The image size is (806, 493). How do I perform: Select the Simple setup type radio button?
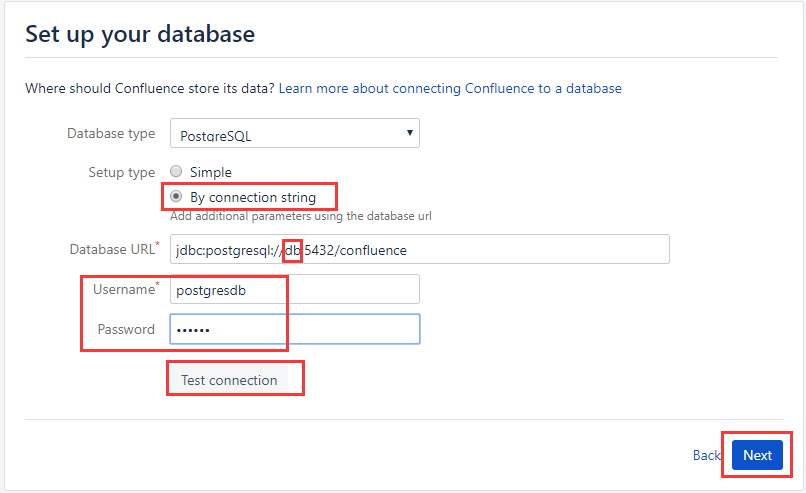[176, 171]
